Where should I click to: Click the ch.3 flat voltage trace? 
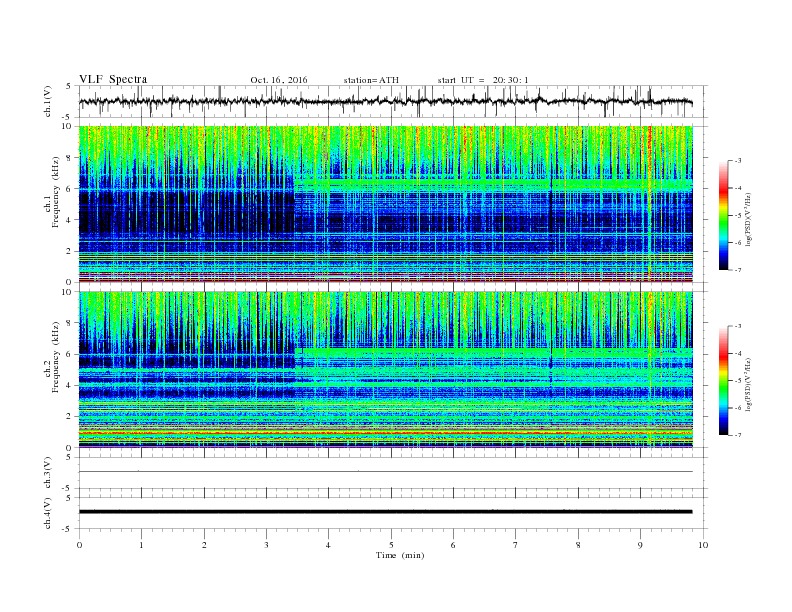386,472
